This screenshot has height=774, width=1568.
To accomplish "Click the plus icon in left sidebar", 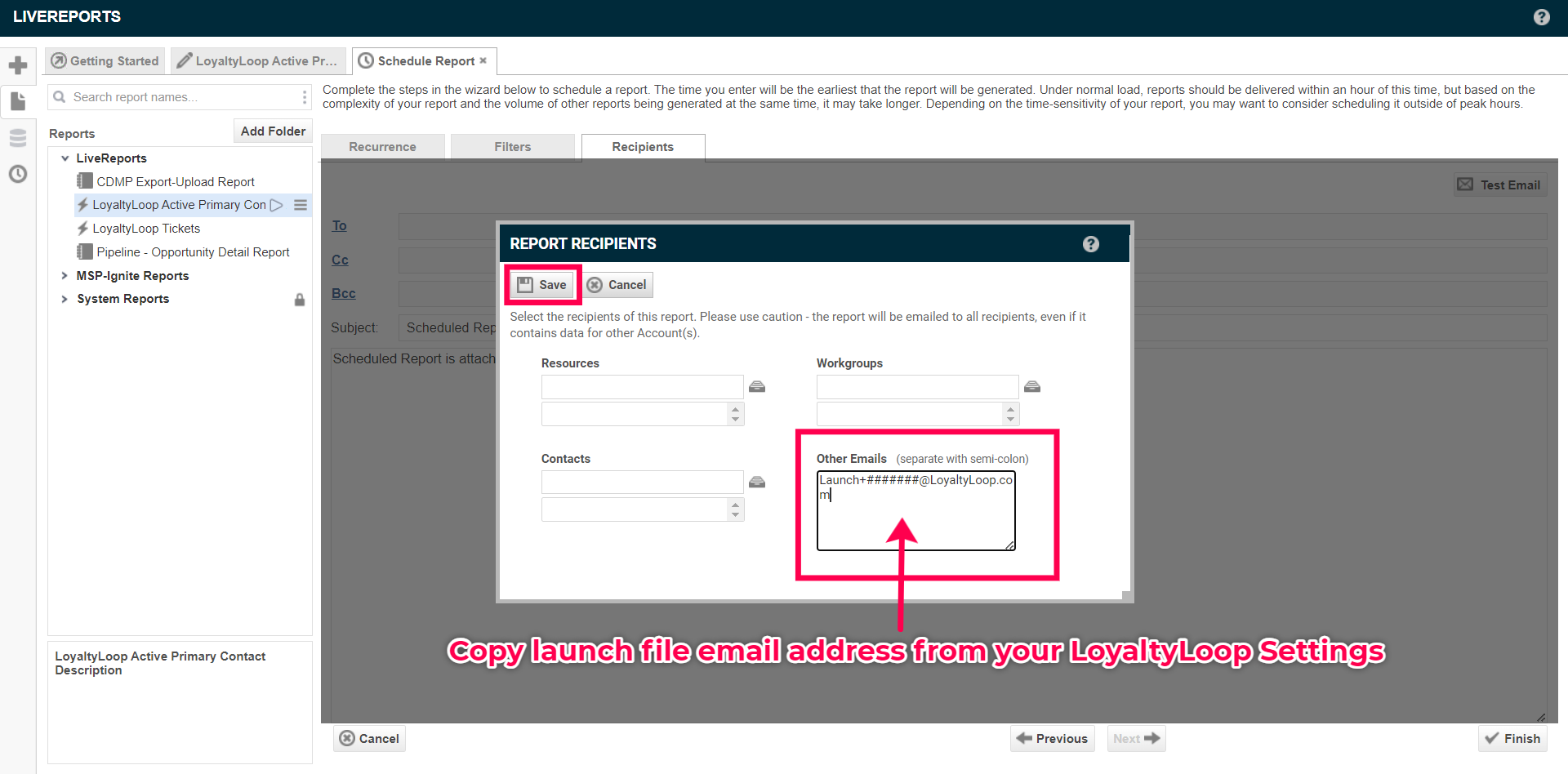I will [18, 65].
